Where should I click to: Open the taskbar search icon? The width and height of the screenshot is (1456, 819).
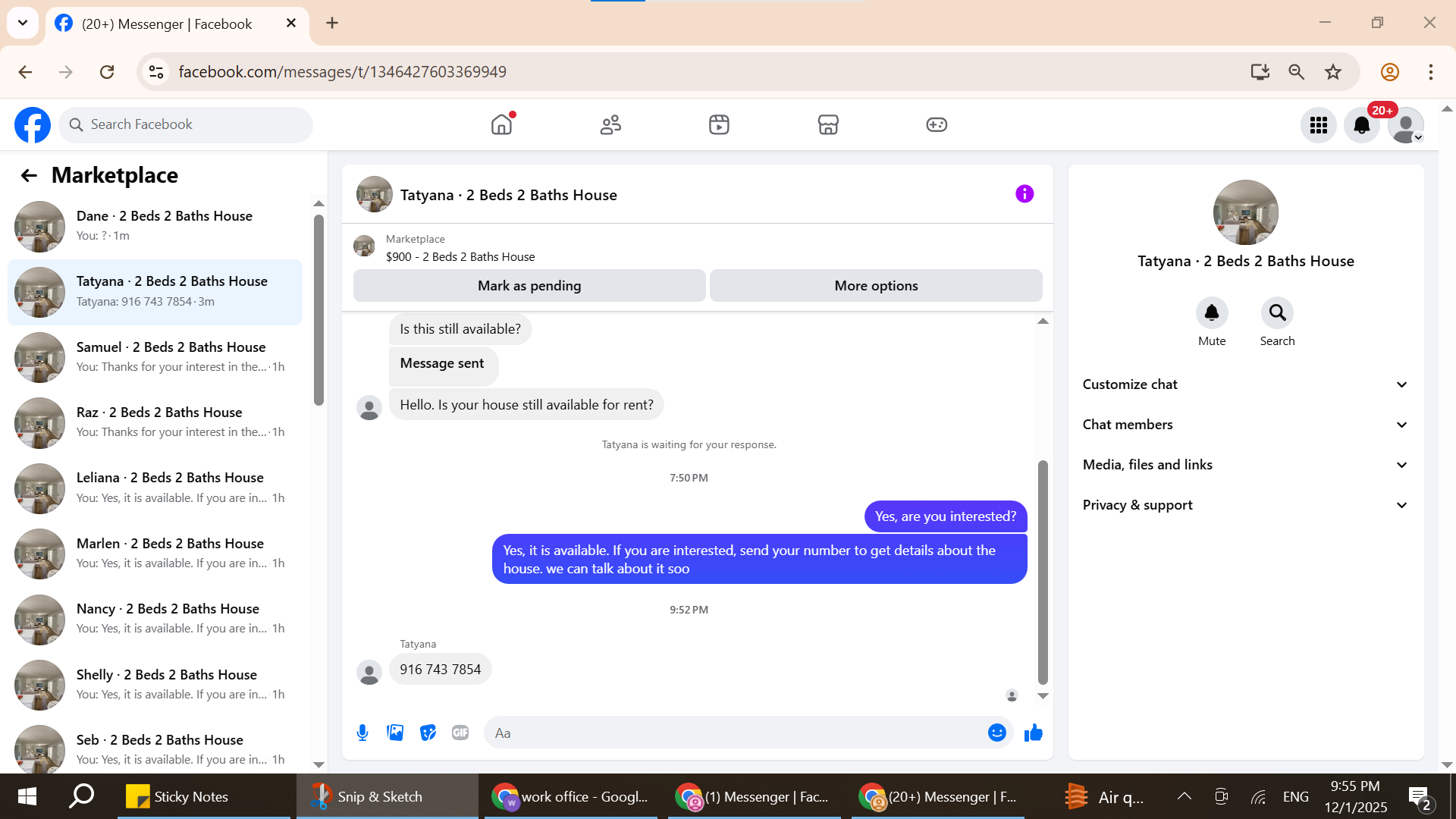coord(82,796)
